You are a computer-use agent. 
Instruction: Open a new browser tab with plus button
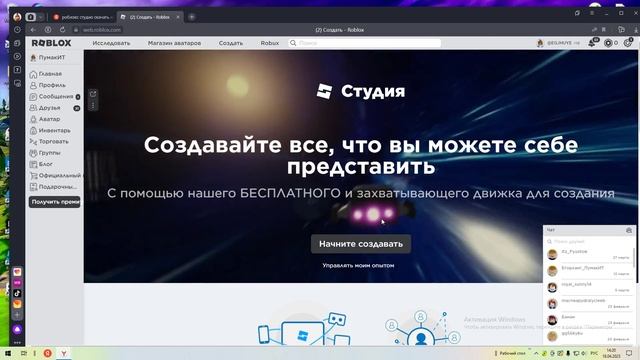(191, 17)
